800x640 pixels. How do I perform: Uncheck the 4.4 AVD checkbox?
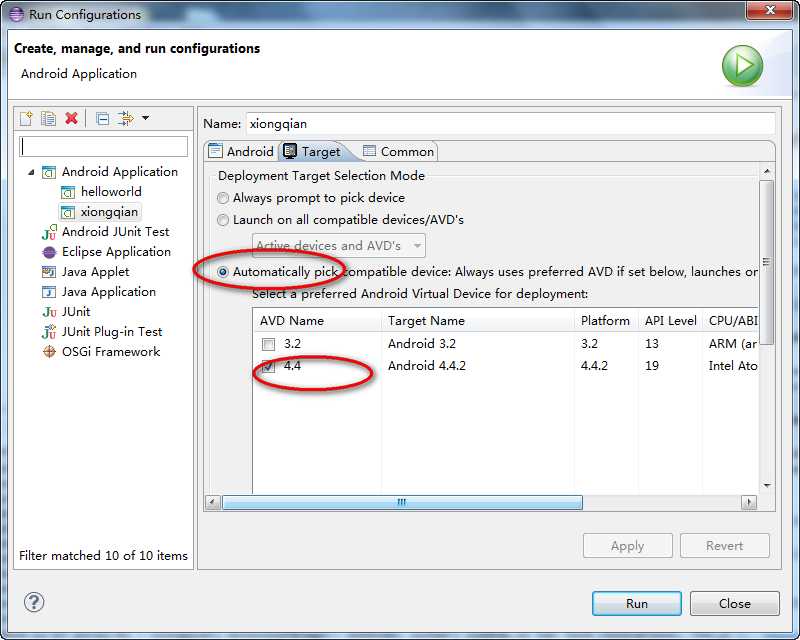coord(268,366)
